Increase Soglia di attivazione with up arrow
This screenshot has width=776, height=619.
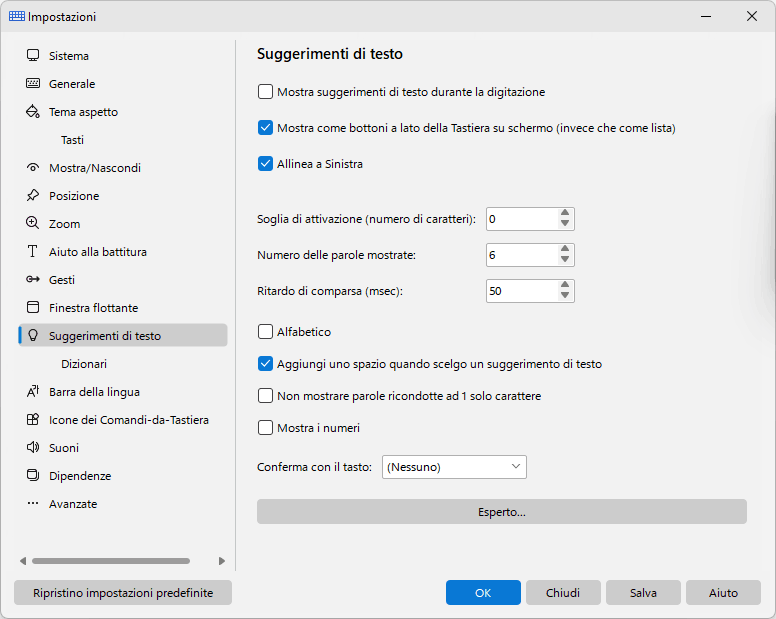[x=565, y=213]
